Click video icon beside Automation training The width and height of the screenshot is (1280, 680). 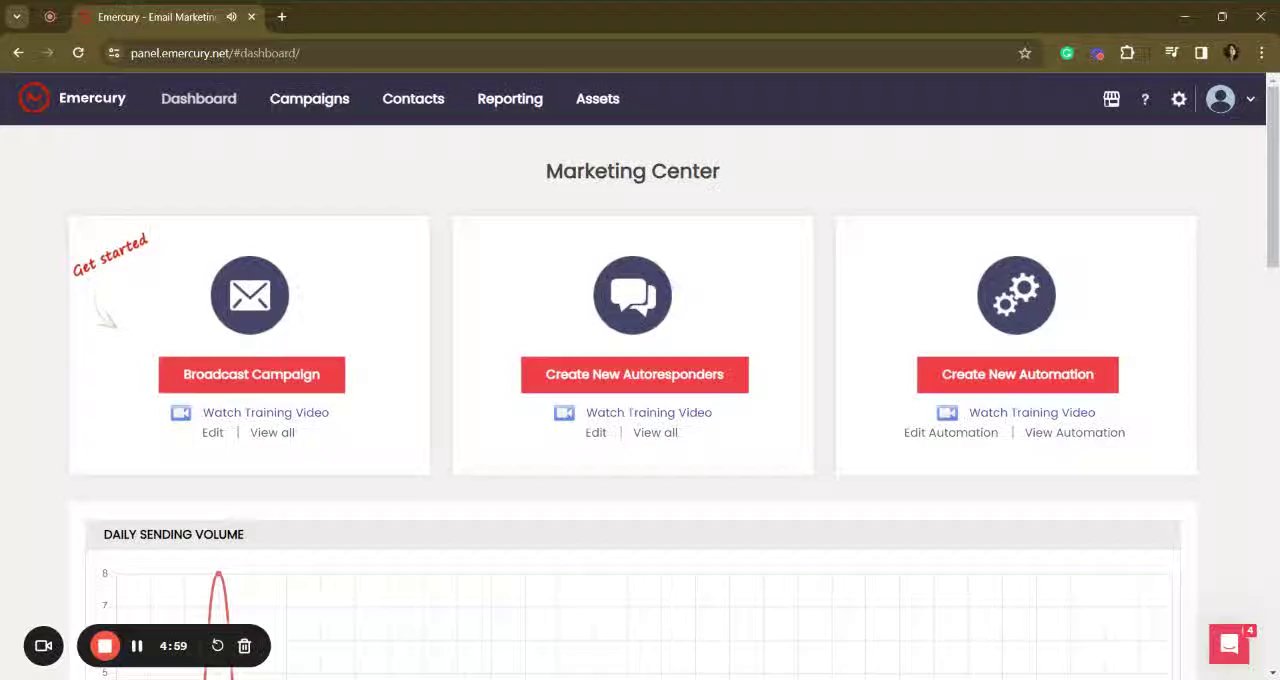tap(947, 413)
